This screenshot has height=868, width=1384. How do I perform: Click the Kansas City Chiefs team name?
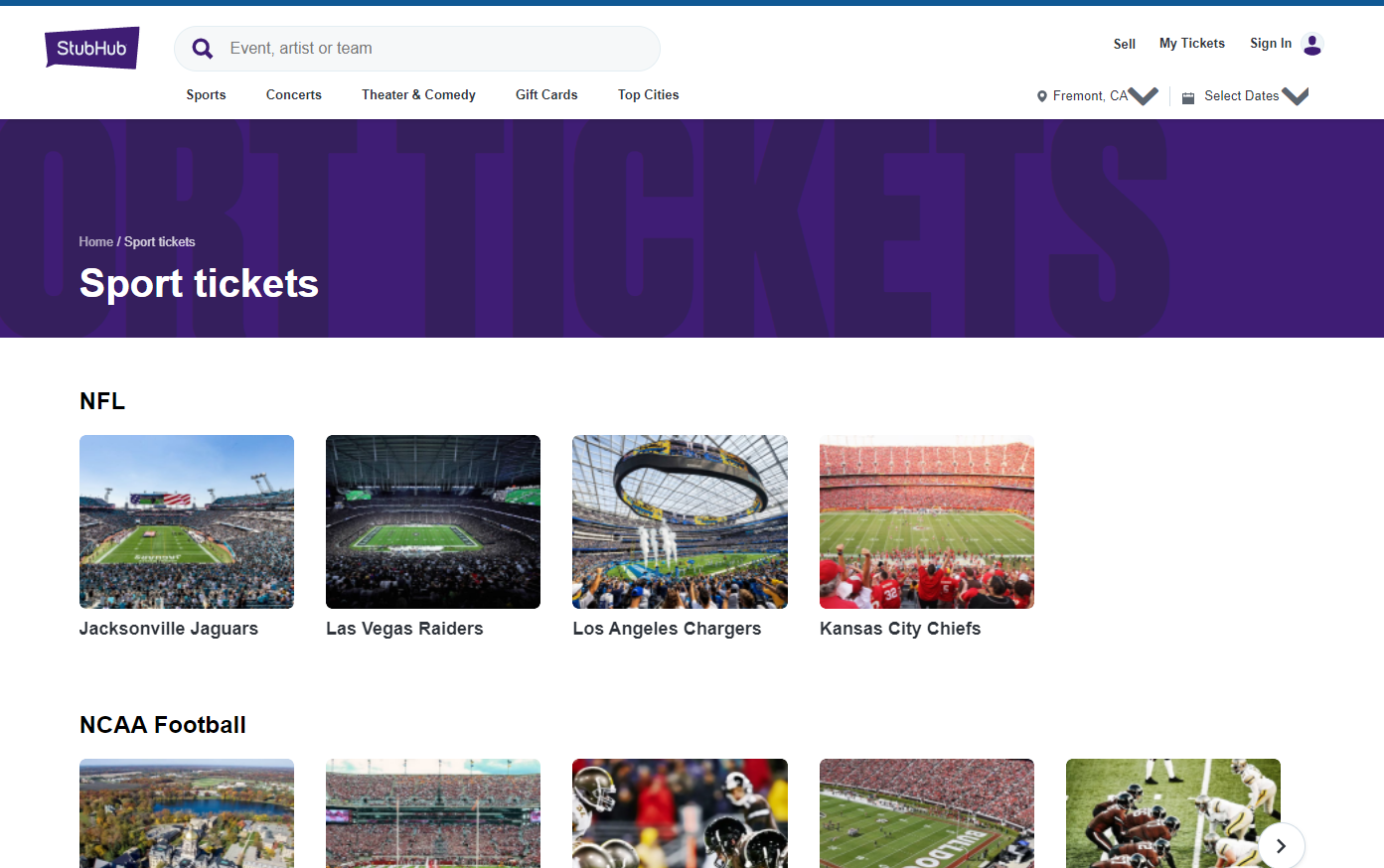(900, 629)
